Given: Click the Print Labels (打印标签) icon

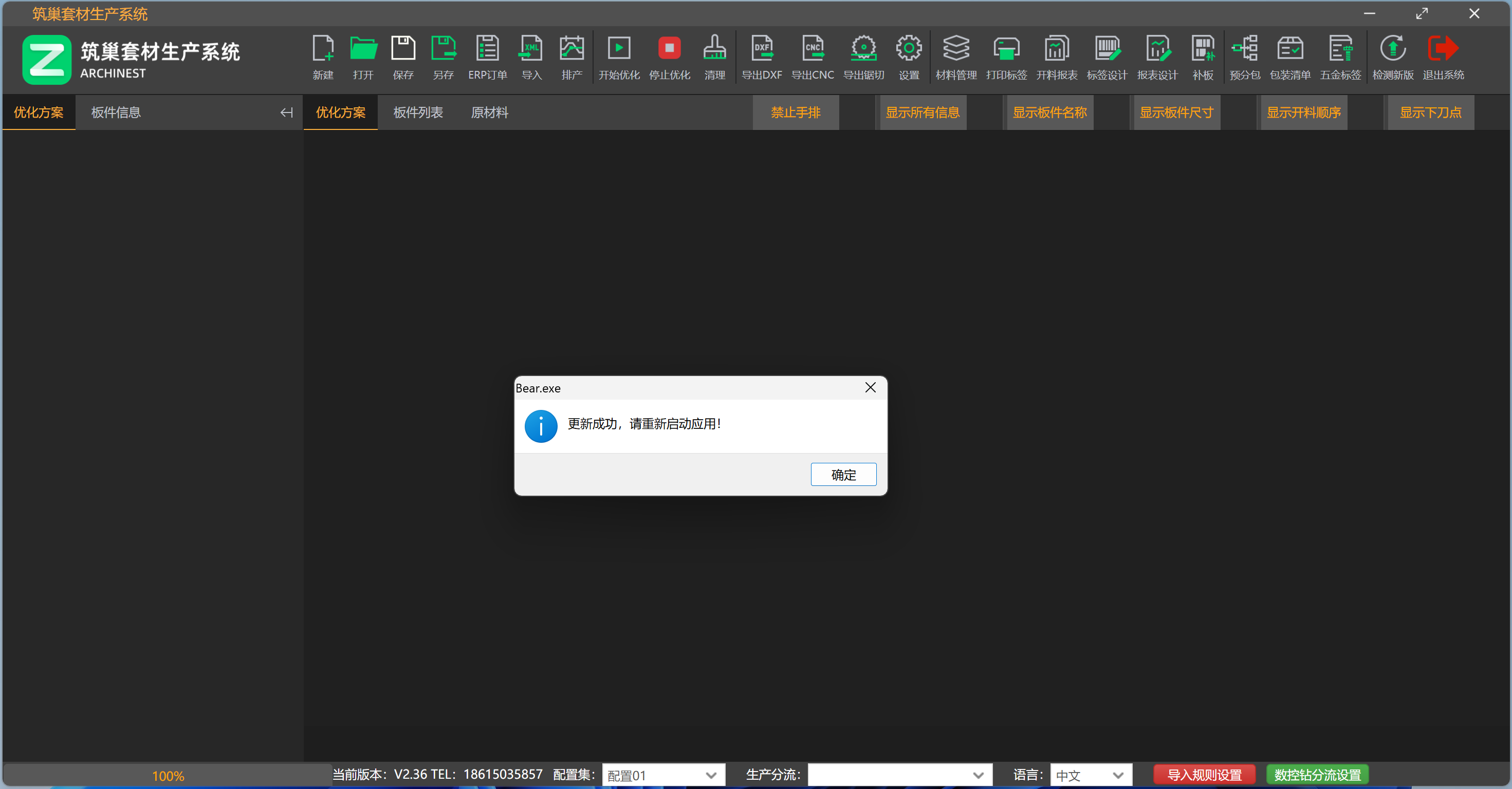Looking at the screenshot, I should 1006,49.
